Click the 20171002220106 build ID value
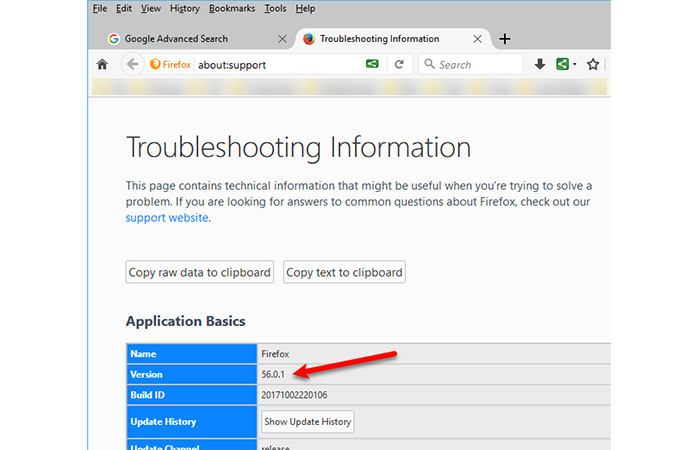The width and height of the screenshot is (700, 450). pyautogui.click(x=294, y=395)
